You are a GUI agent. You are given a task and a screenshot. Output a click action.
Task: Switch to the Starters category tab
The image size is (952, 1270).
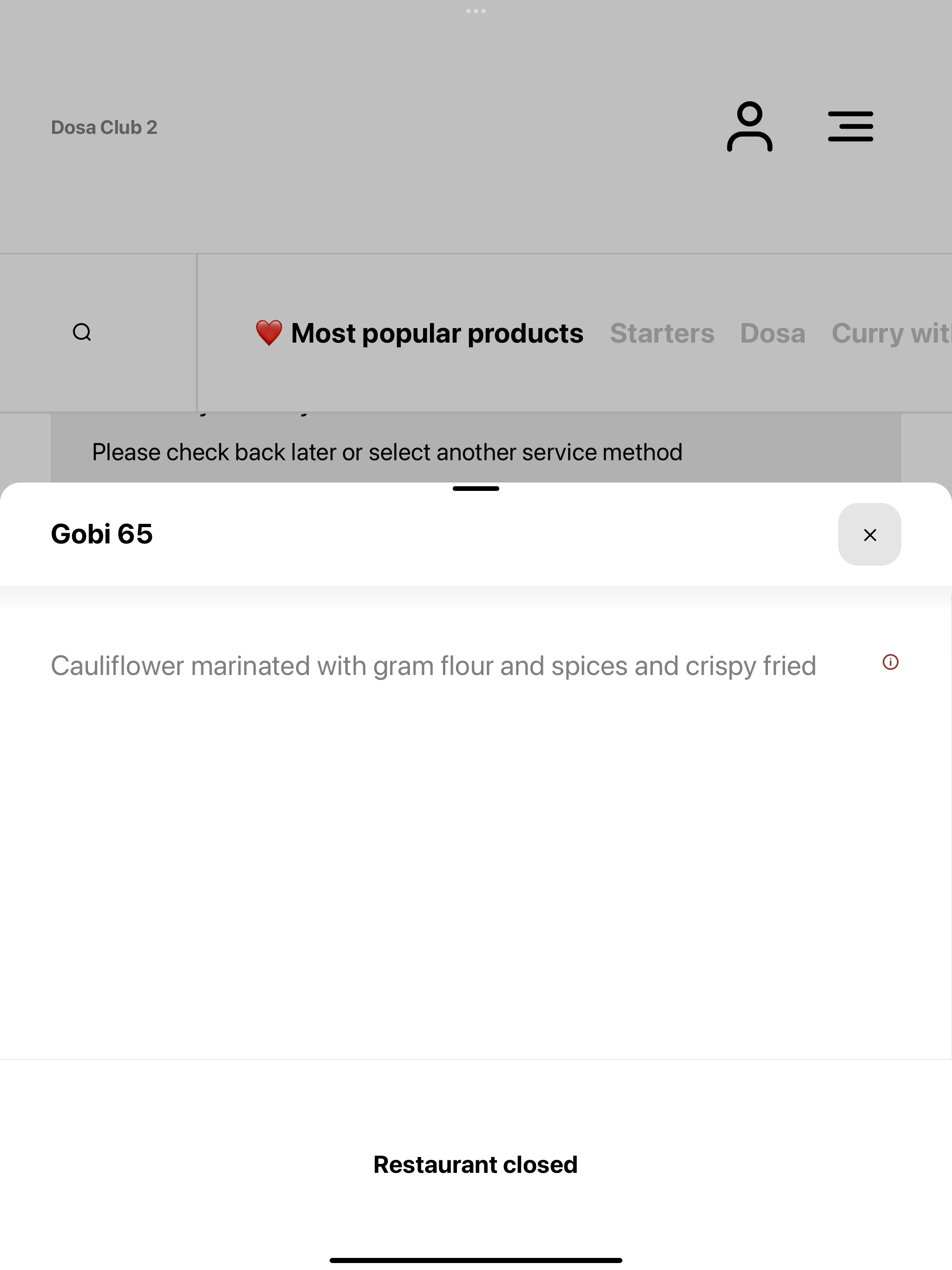click(x=662, y=333)
